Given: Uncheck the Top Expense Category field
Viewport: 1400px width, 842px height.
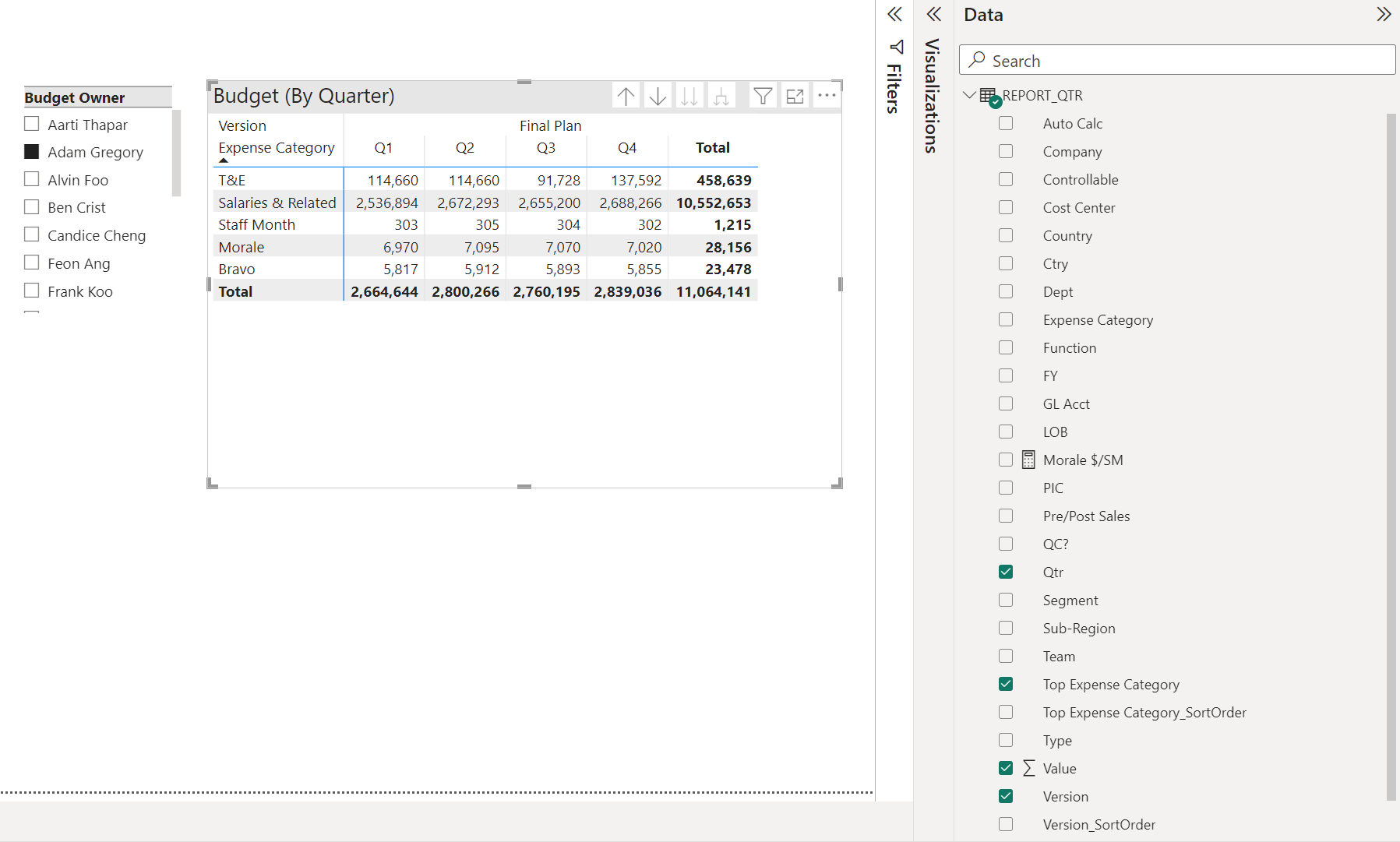Looking at the screenshot, I should click(x=1006, y=684).
